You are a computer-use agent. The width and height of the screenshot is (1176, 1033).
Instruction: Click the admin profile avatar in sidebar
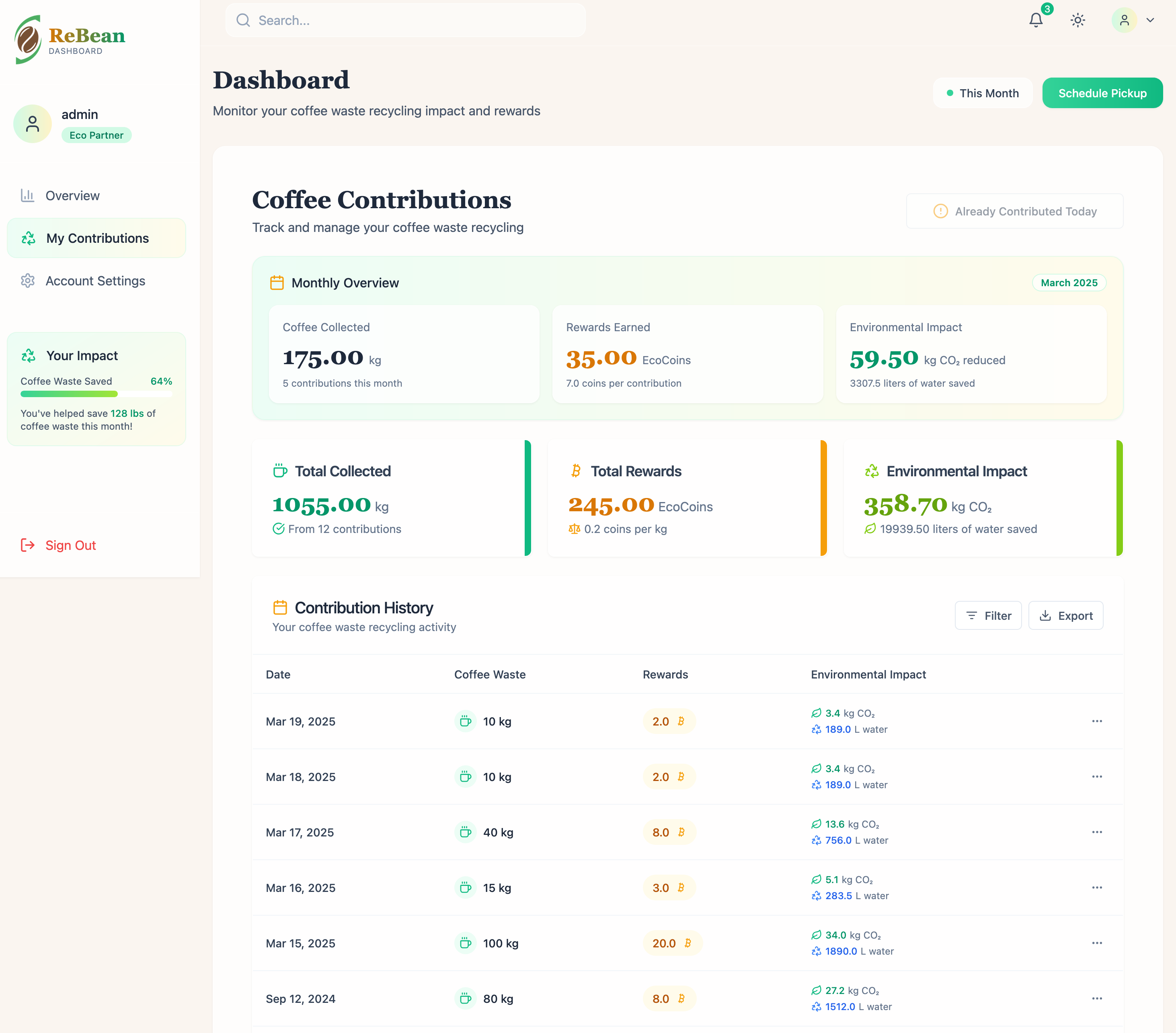pos(33,124)
